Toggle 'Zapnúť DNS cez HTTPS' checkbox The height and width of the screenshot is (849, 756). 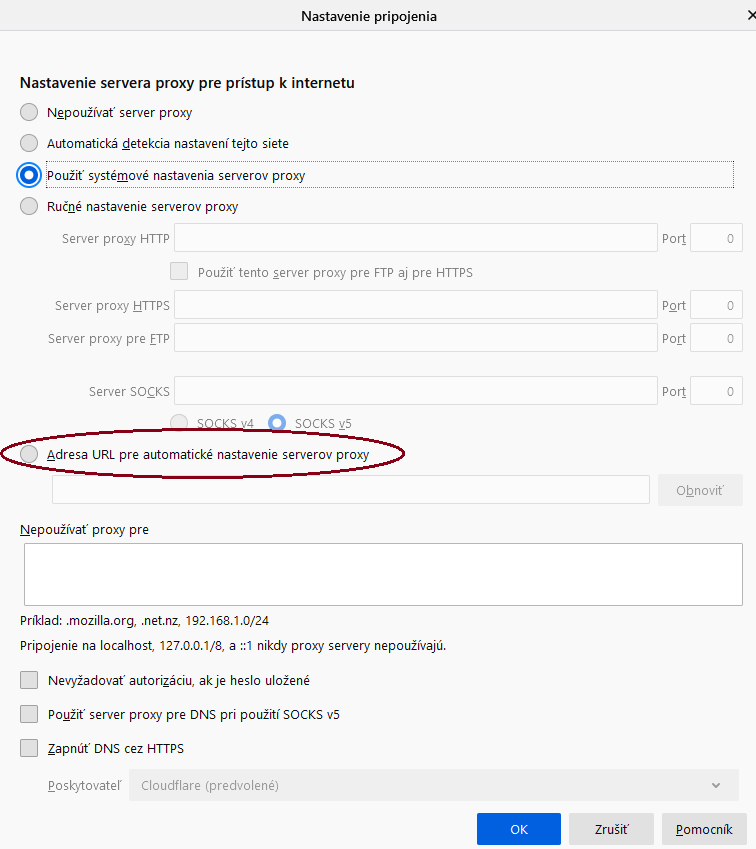pos(29,748)
